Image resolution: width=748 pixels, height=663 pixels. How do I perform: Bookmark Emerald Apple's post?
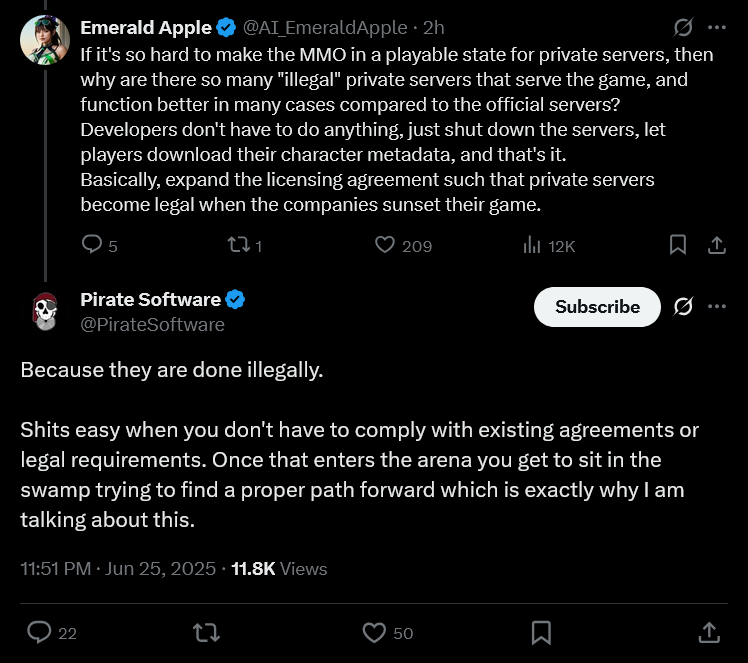pyautogui.click(x=678, y=245)
